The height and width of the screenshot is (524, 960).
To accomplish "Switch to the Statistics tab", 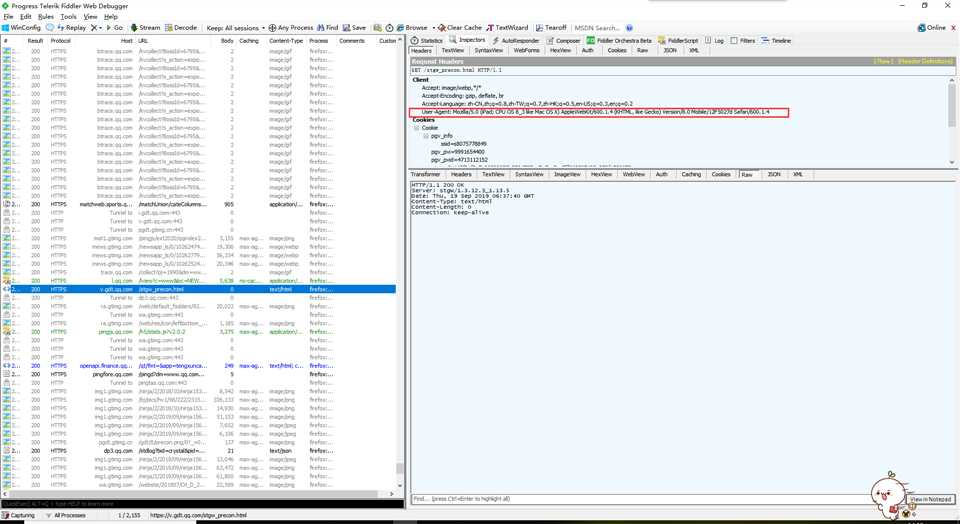I will (x=427, y=40).
